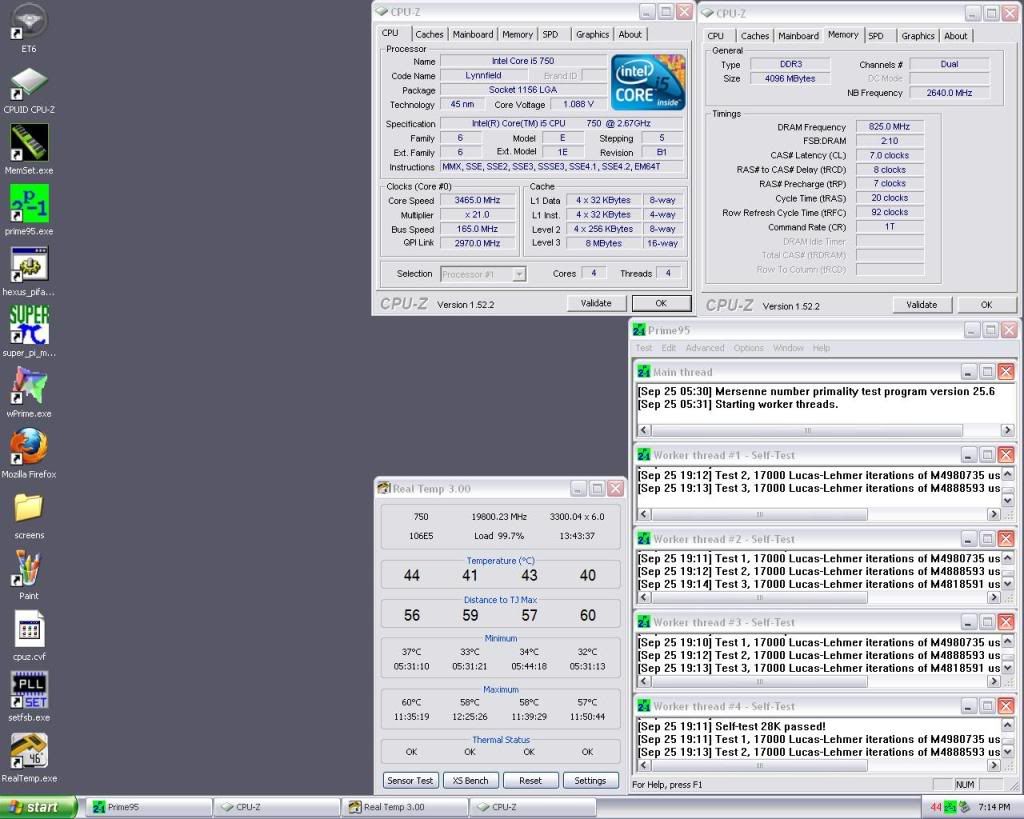Open Caches tab in left CPU-Z
This screenshot has height=819, width=1024.
[429, 35]
